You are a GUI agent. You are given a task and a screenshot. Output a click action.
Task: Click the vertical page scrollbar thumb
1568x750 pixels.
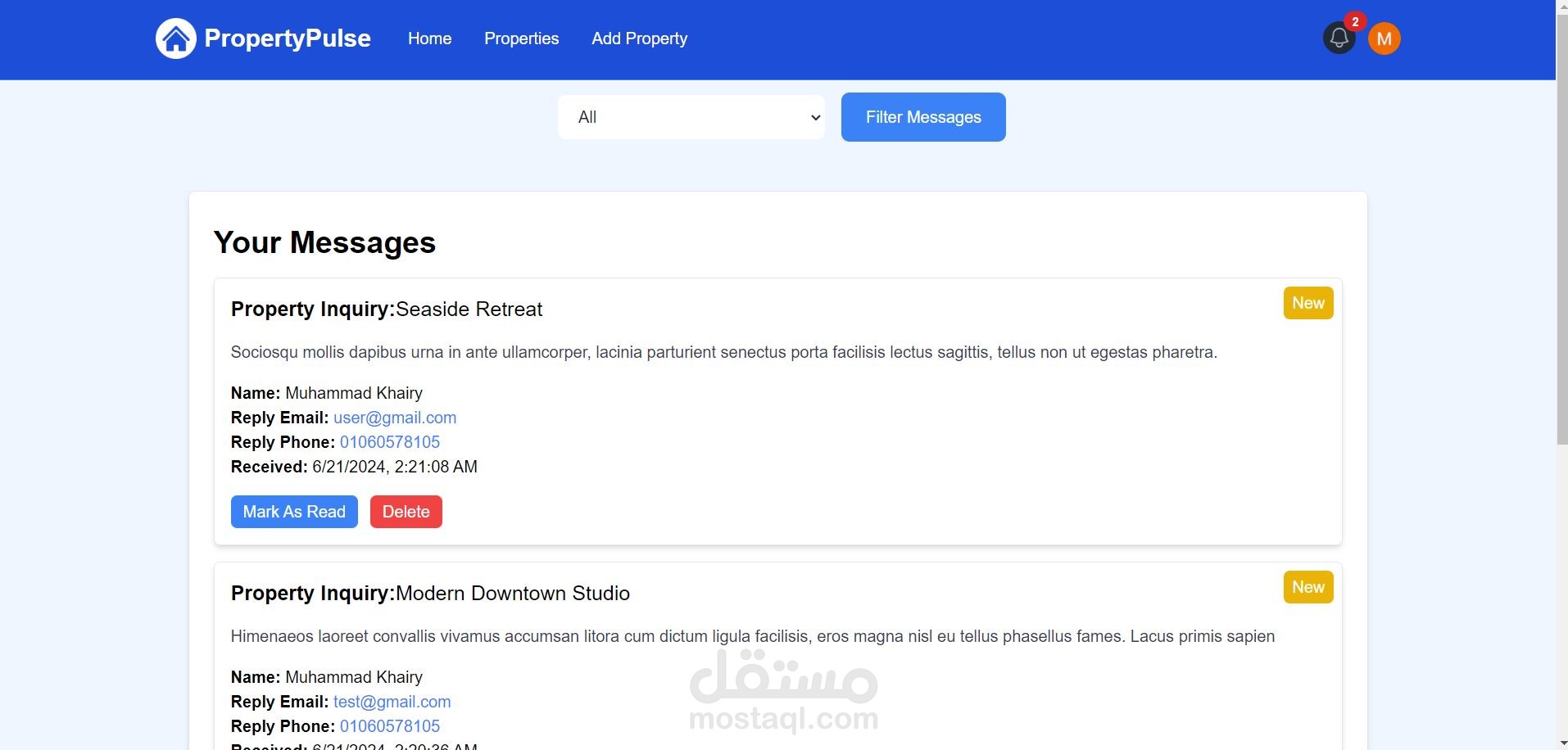(x=1561, y=229)
